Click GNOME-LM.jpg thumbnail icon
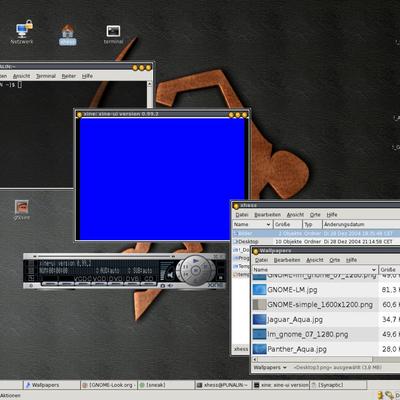The height and width of the screenshot is (400, 400). pyautogui.click(x=259, y=290)
